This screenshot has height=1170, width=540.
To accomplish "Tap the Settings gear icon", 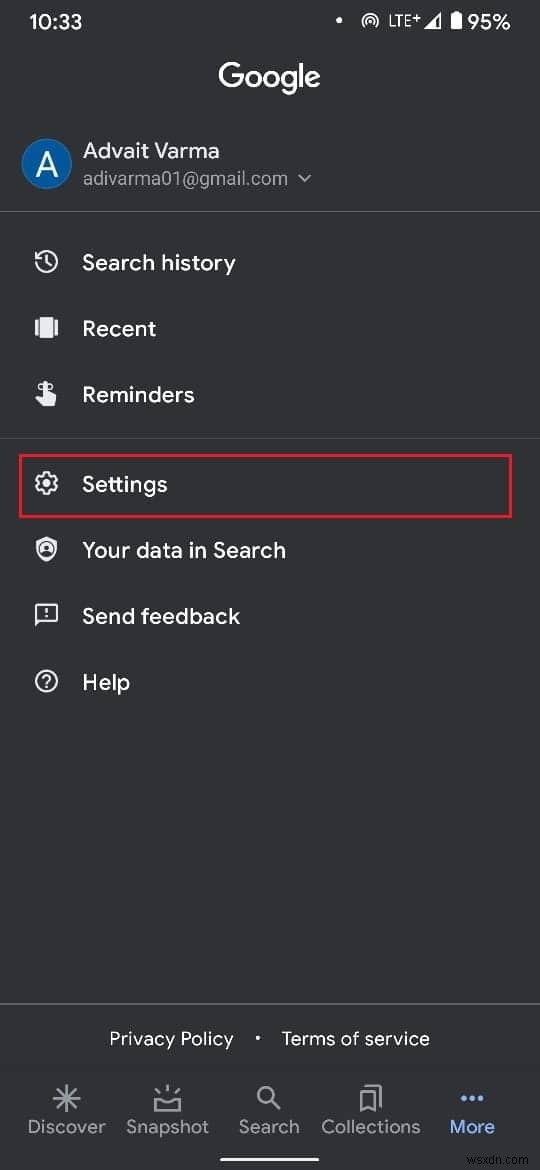I will click(46, 484).
